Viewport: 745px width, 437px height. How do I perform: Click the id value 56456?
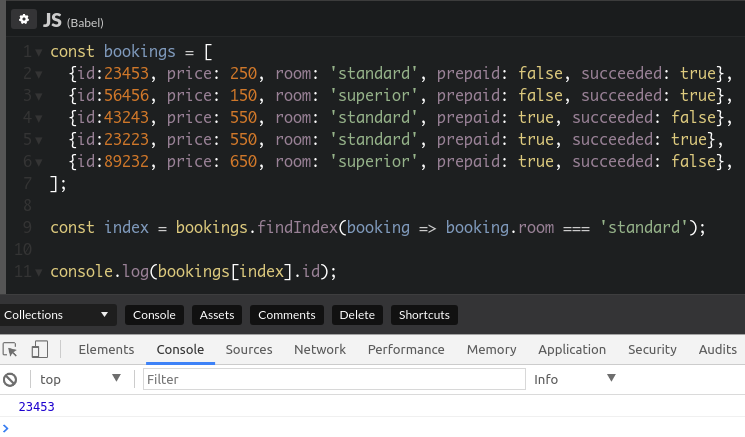(x=126, y=95)
